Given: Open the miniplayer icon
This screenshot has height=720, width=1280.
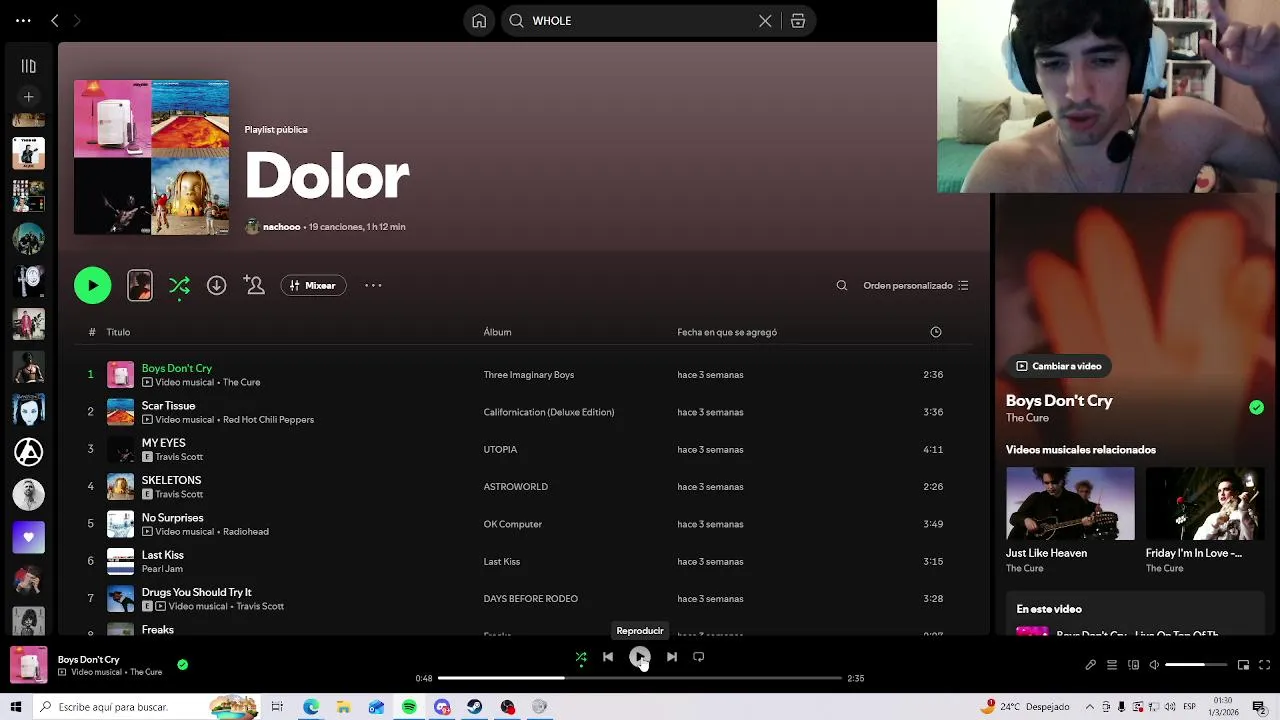Looking at the screenshot, I should coord(1243,665).
